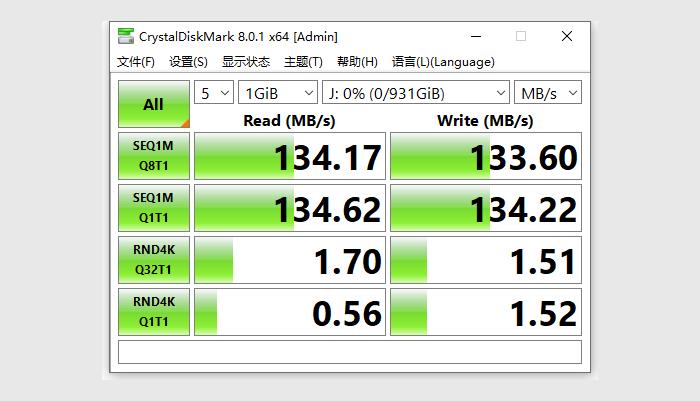Click the 1.52 write result
Viewport: 700px width, 401px height.
(x=486, y=312)
